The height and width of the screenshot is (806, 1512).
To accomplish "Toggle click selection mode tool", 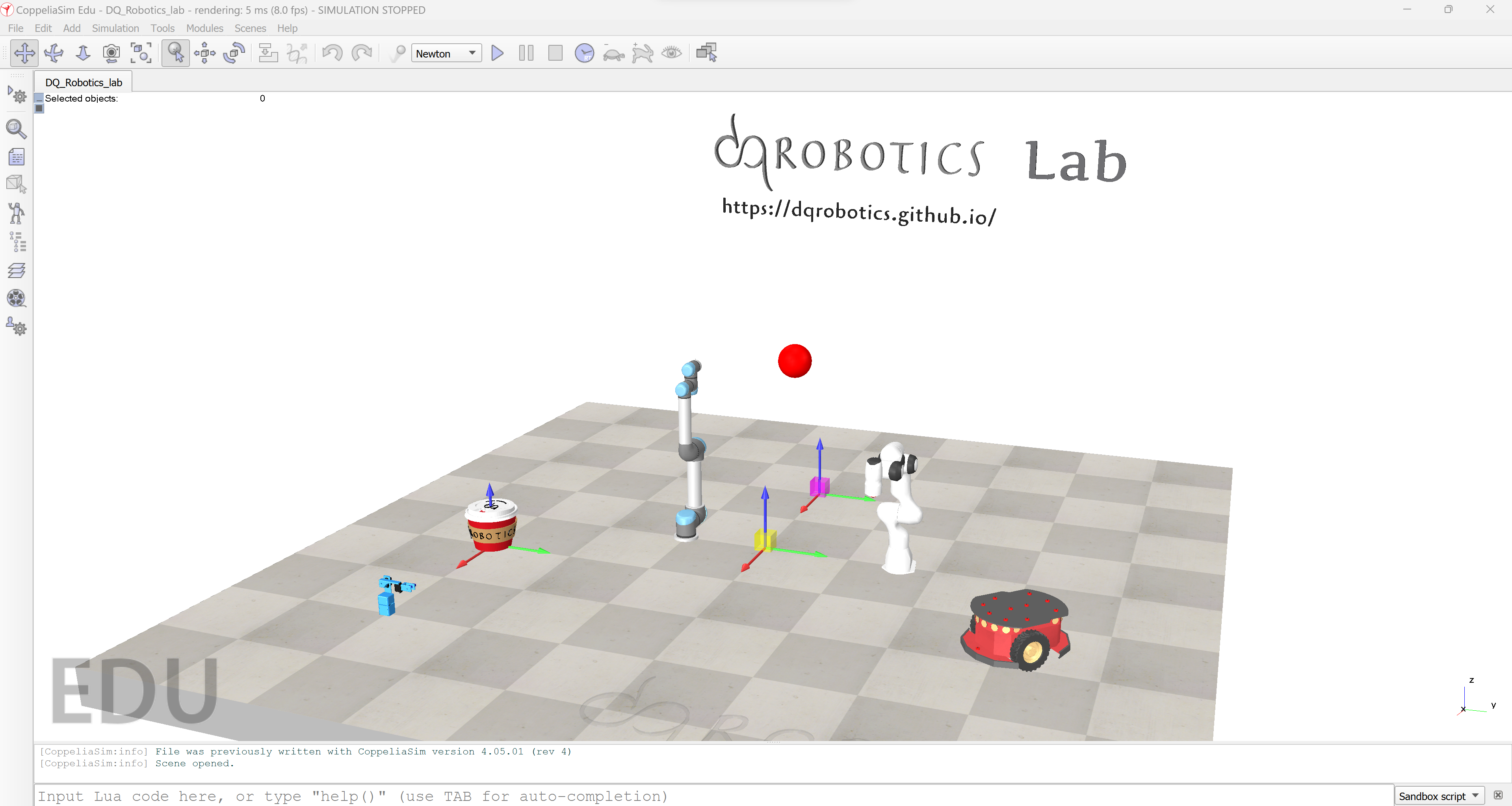I will 175,54.
